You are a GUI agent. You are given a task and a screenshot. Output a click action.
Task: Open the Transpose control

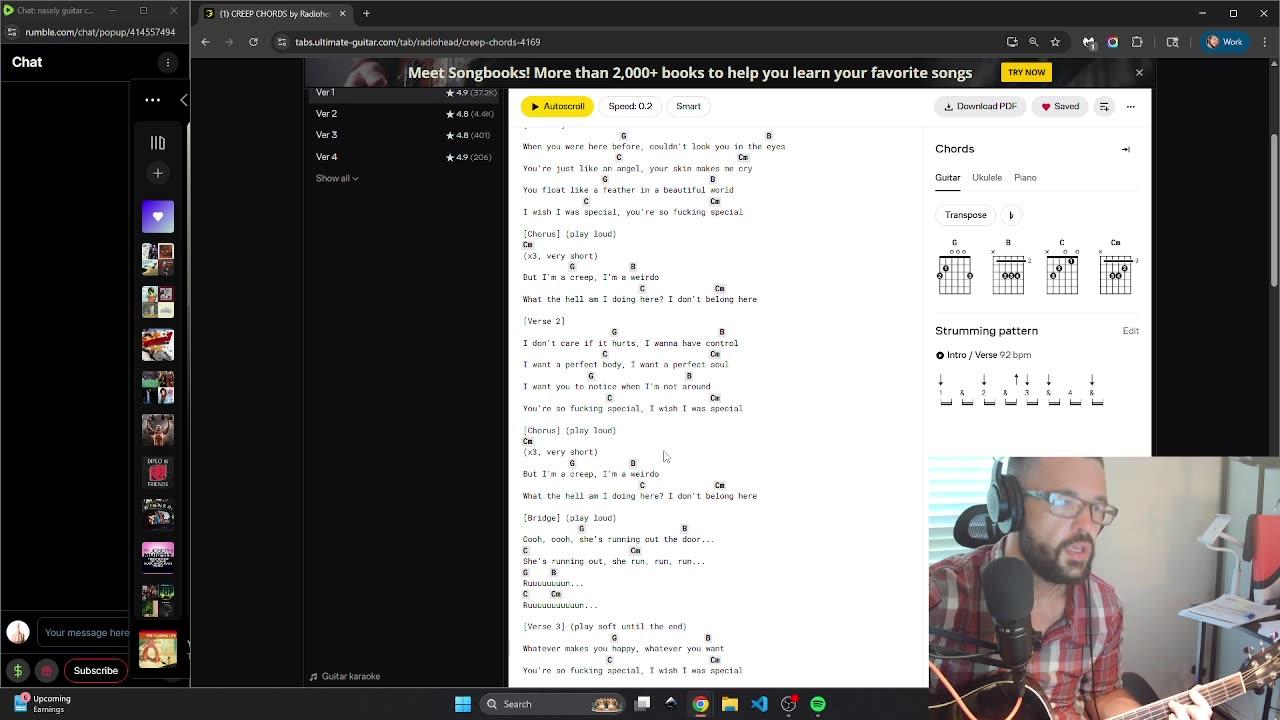(966, 215)
